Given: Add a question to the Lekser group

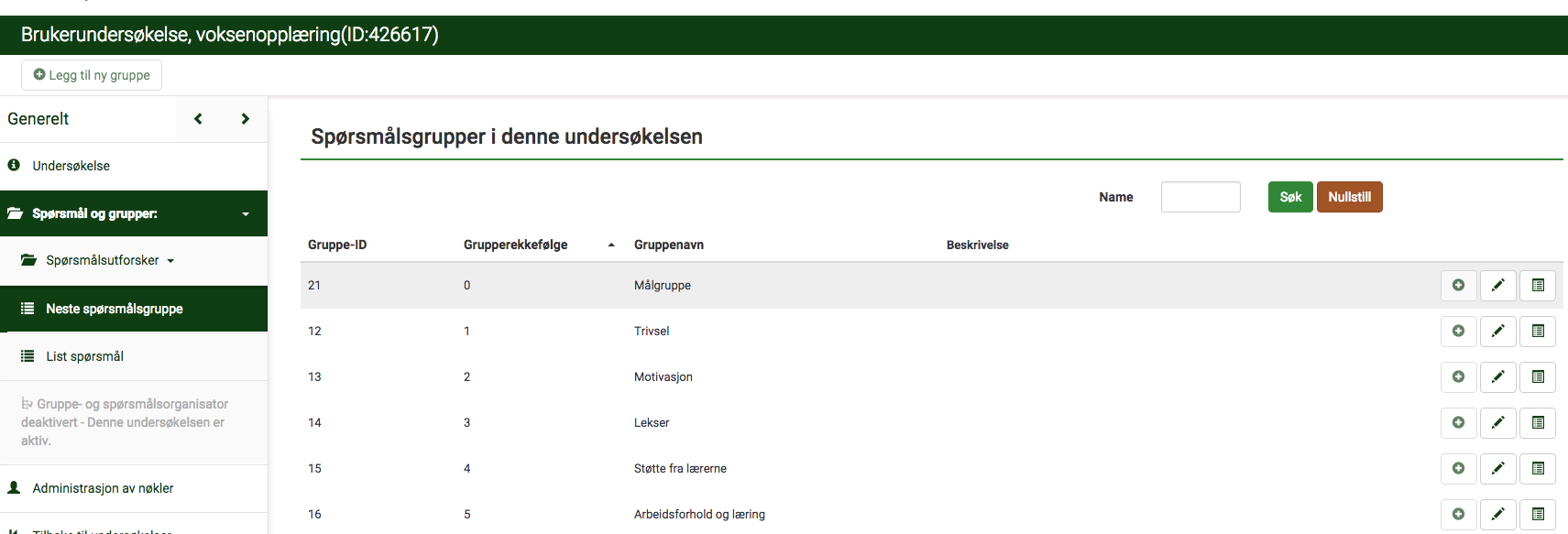Looking at the screenshot, I should pos(1458,422).
